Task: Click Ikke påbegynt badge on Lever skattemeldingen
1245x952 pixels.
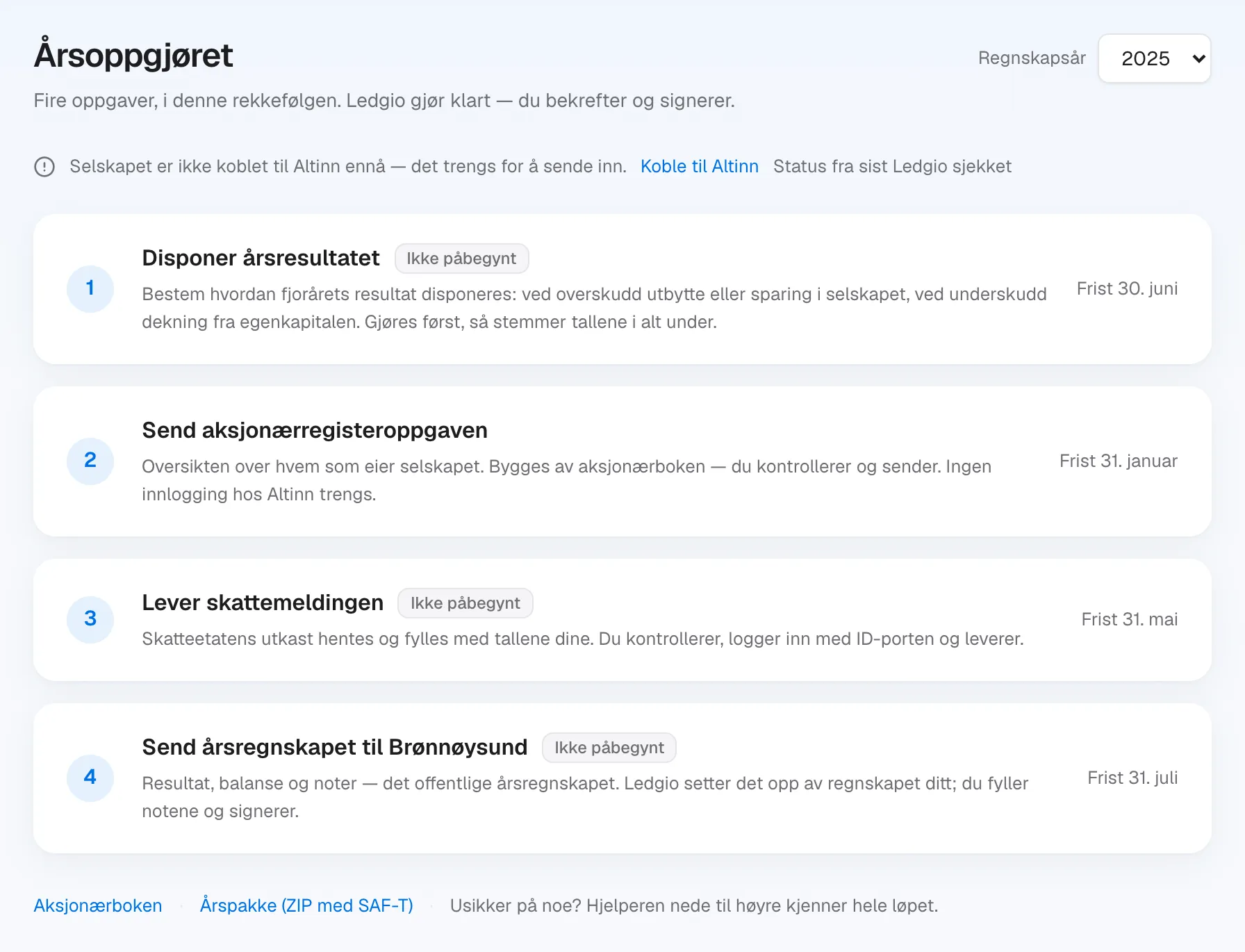Action: coord(465,603)
